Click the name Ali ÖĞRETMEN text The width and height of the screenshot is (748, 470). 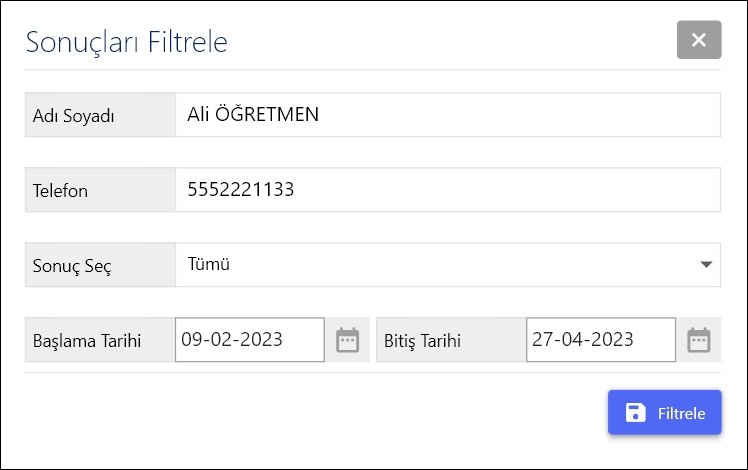253,115
